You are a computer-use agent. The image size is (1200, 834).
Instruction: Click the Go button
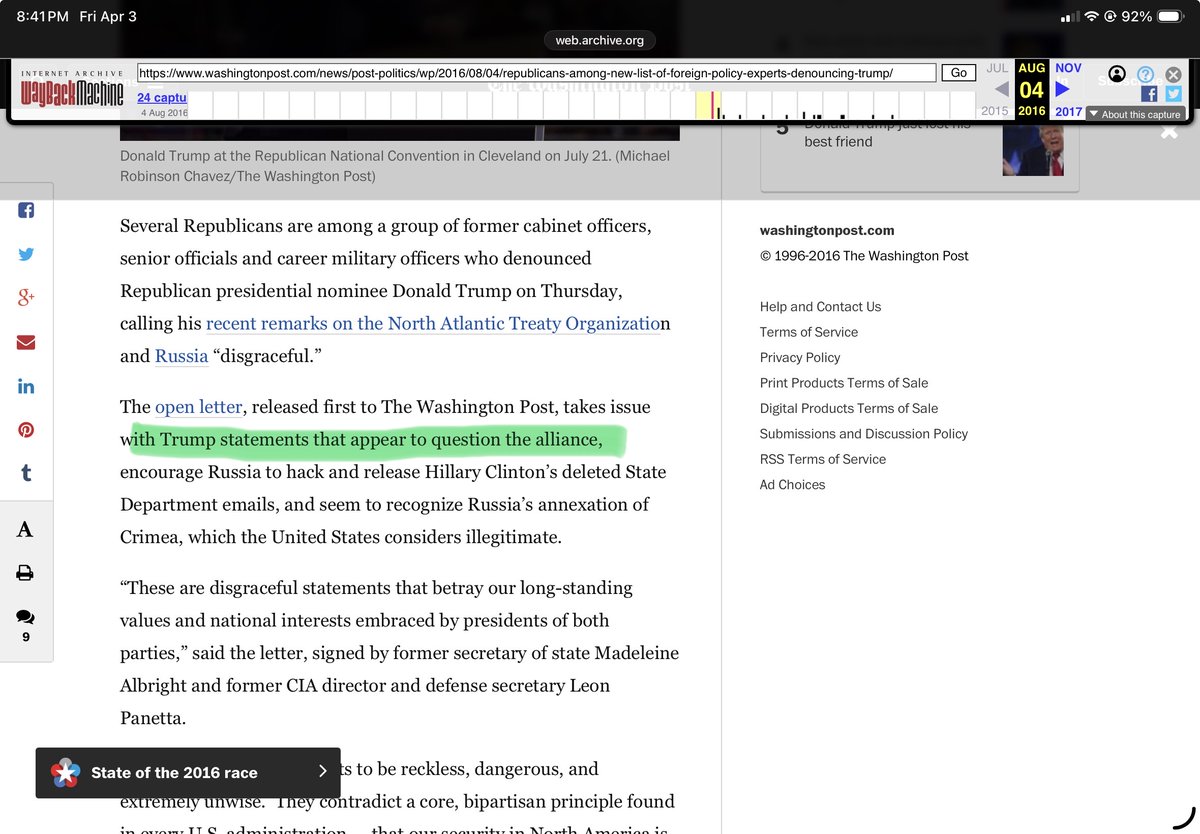pos(959,73)
